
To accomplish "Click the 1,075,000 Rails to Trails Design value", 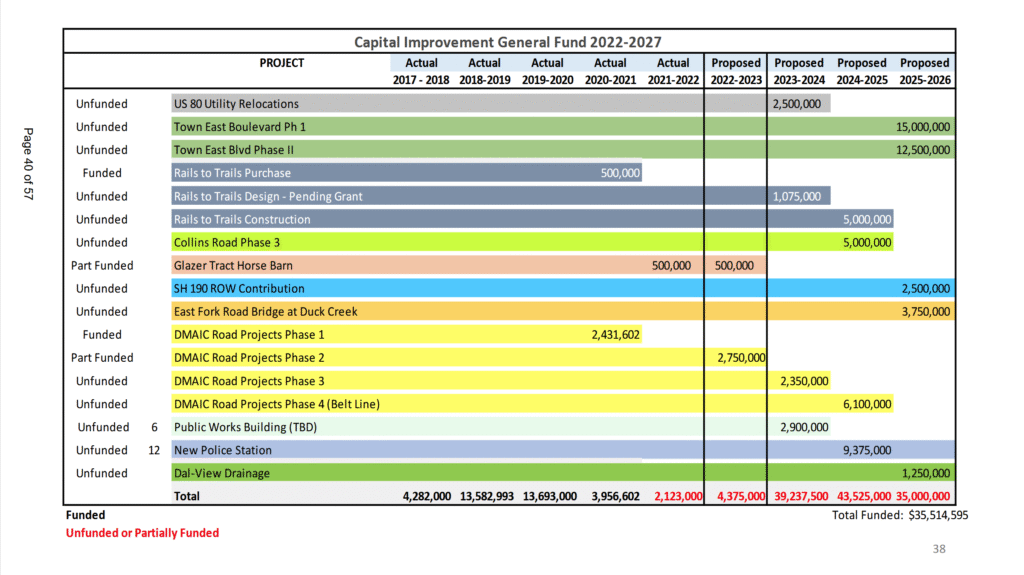I will (x=797, y=196).
